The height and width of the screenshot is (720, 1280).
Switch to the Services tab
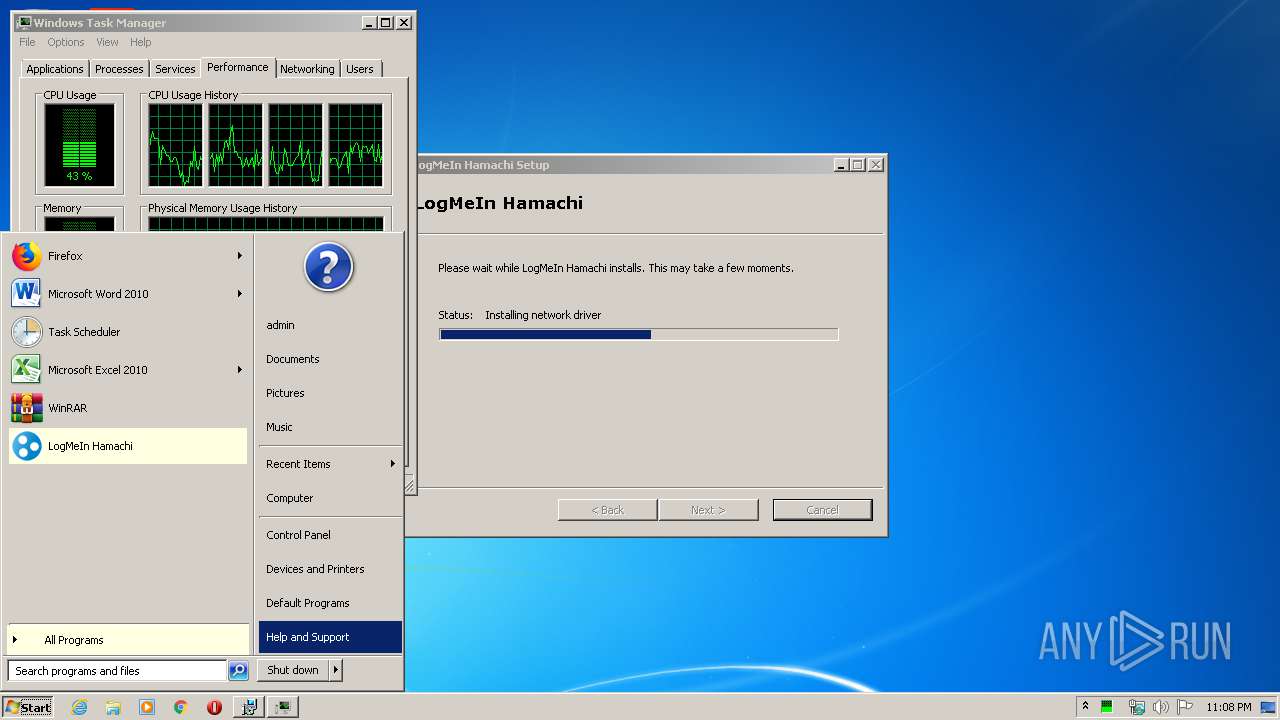point(175,69)
